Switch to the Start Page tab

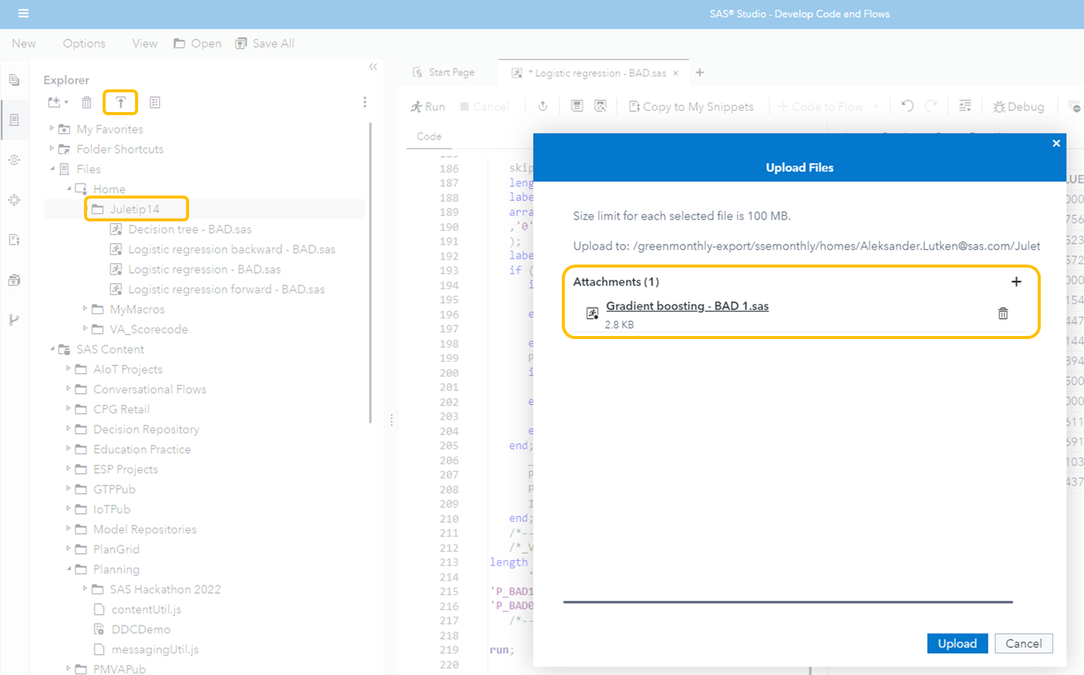pos(444,73)
